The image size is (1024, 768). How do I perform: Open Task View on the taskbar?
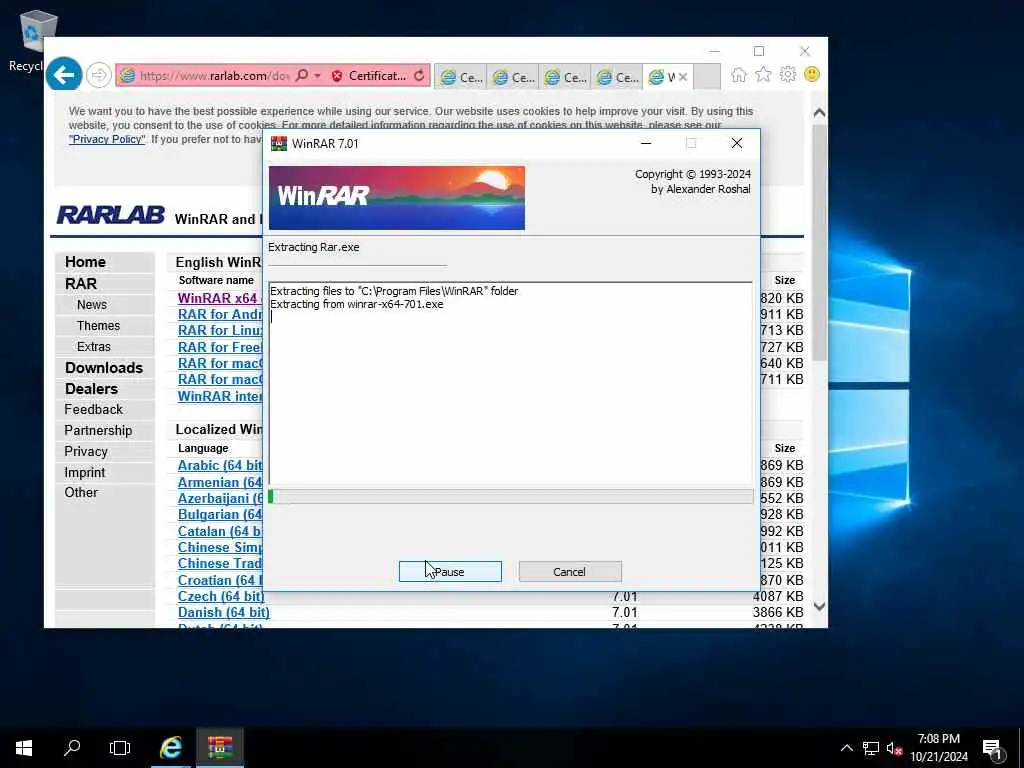point(120,748)
